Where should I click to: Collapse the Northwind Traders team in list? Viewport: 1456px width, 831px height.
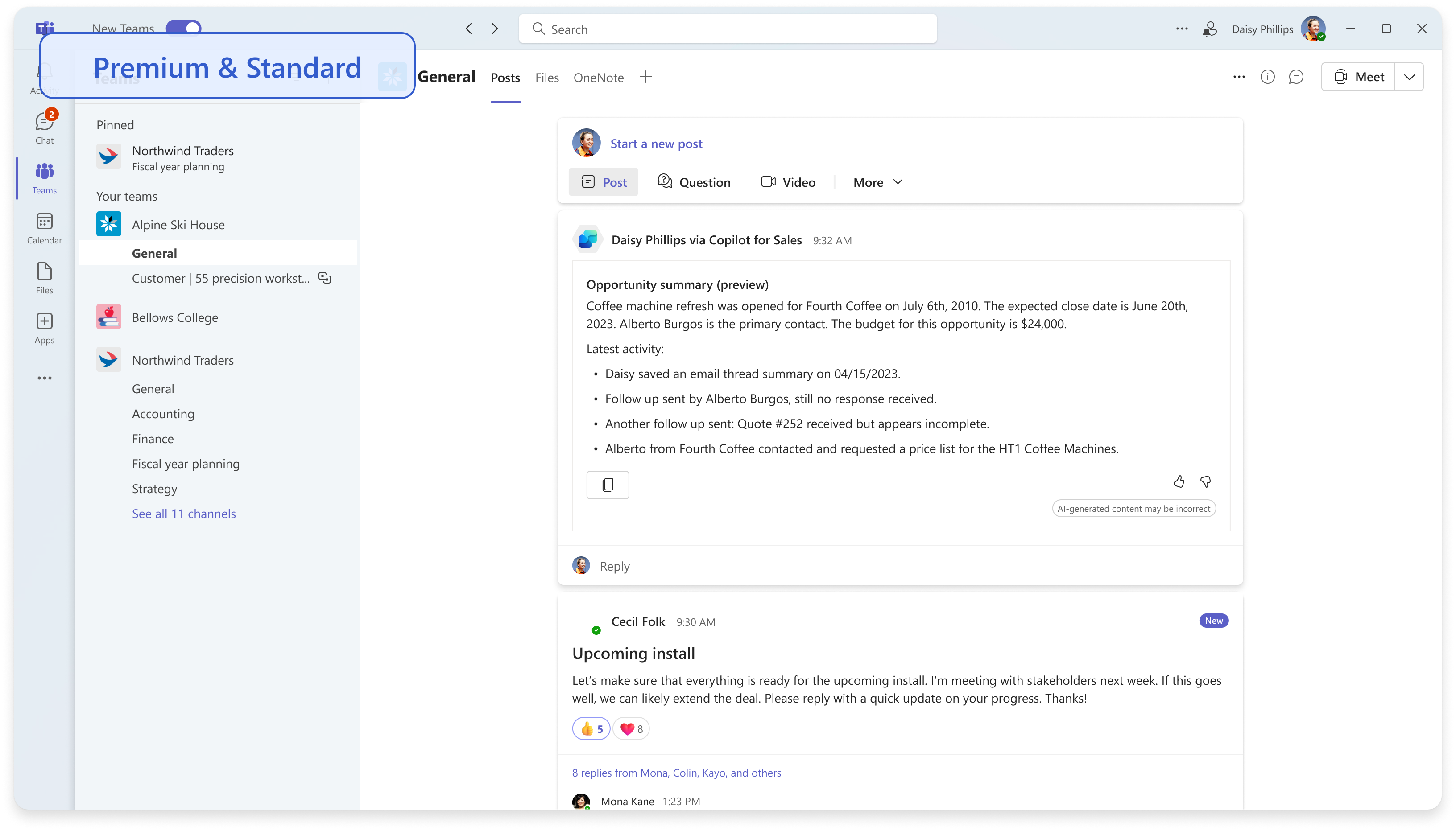click(x=183, y=360)
